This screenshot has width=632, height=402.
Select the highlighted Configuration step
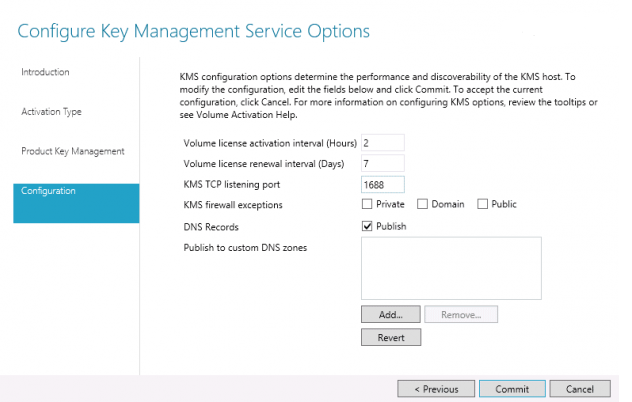coord(76,190)
